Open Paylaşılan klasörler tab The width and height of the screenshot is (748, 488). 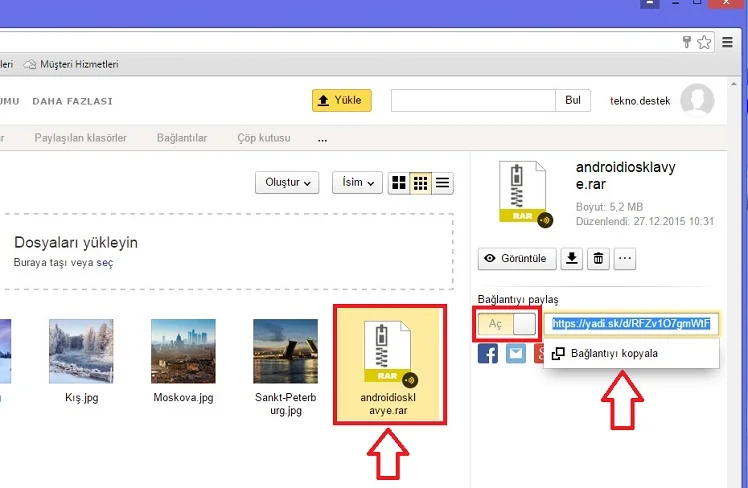(x=81, y=137)
